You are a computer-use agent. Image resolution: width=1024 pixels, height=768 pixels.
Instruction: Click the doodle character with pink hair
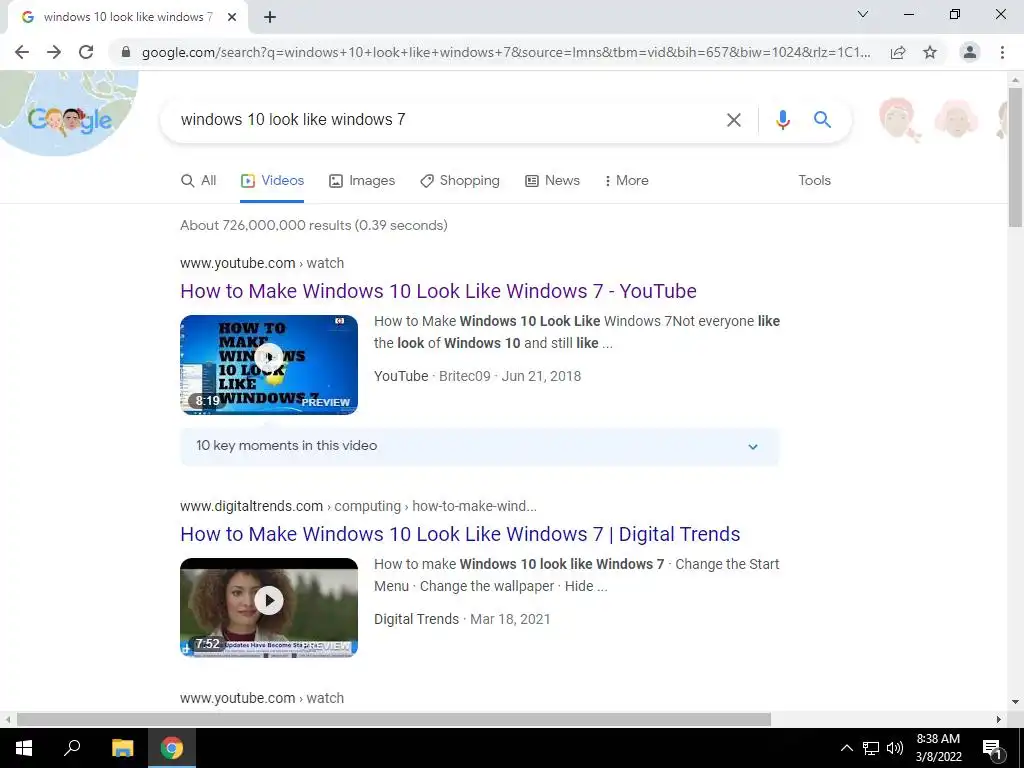[956, 119]
